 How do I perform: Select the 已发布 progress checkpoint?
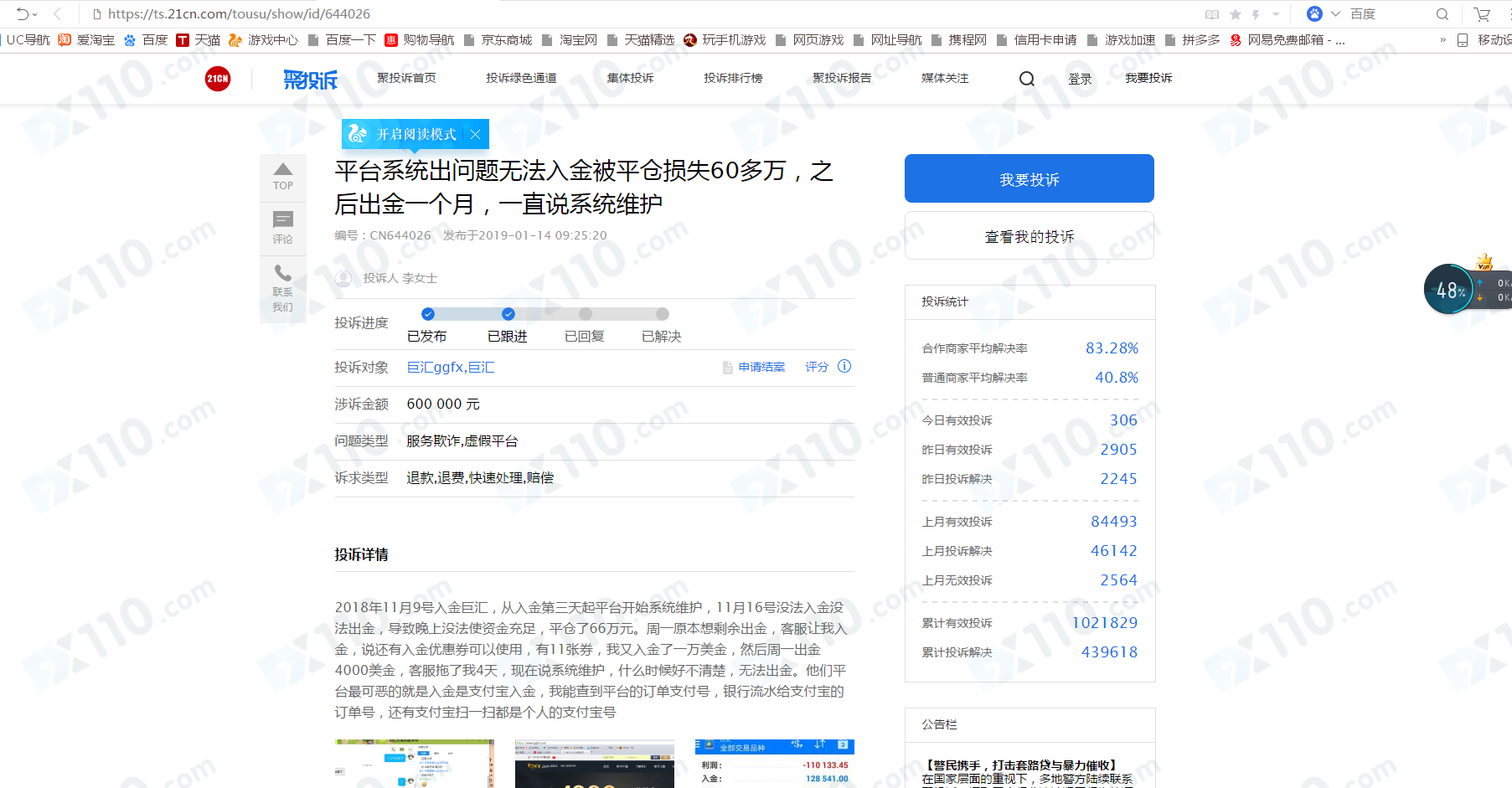pyautogui.click(x=428, y=314)
